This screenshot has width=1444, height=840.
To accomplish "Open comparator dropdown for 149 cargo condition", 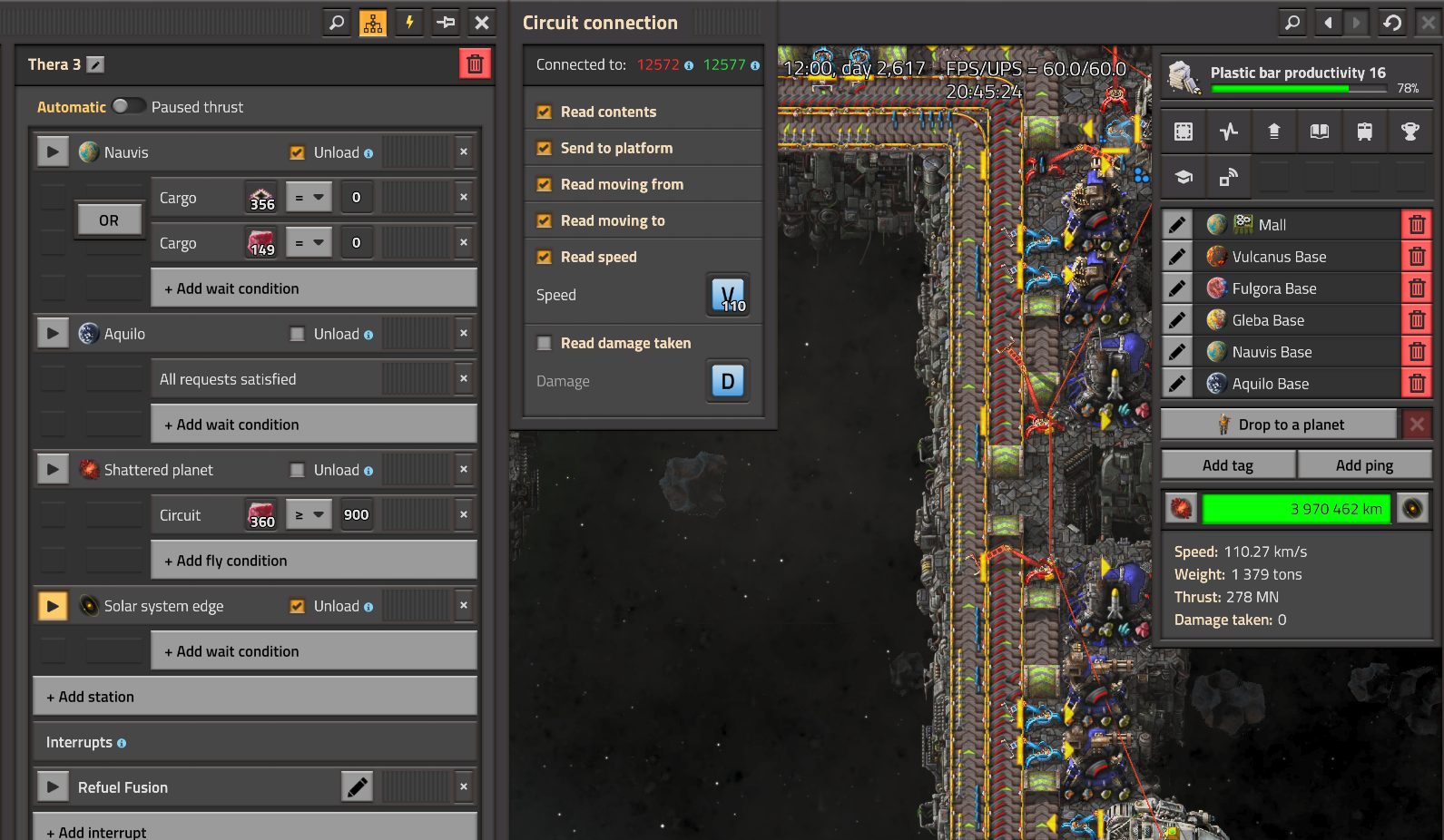I will pyautogui.click(x=309, y=242).
